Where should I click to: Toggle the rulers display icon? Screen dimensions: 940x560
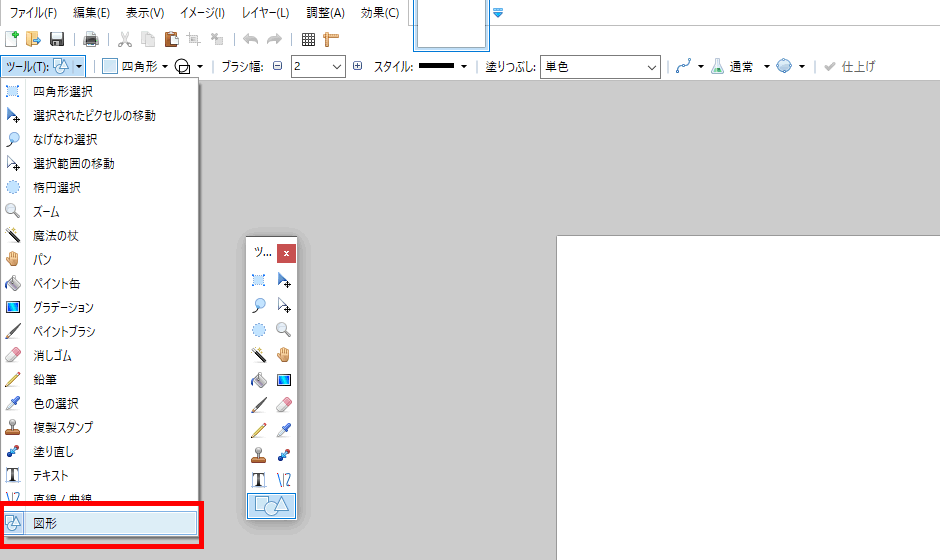pyautogui.click(x=331, y=40)
